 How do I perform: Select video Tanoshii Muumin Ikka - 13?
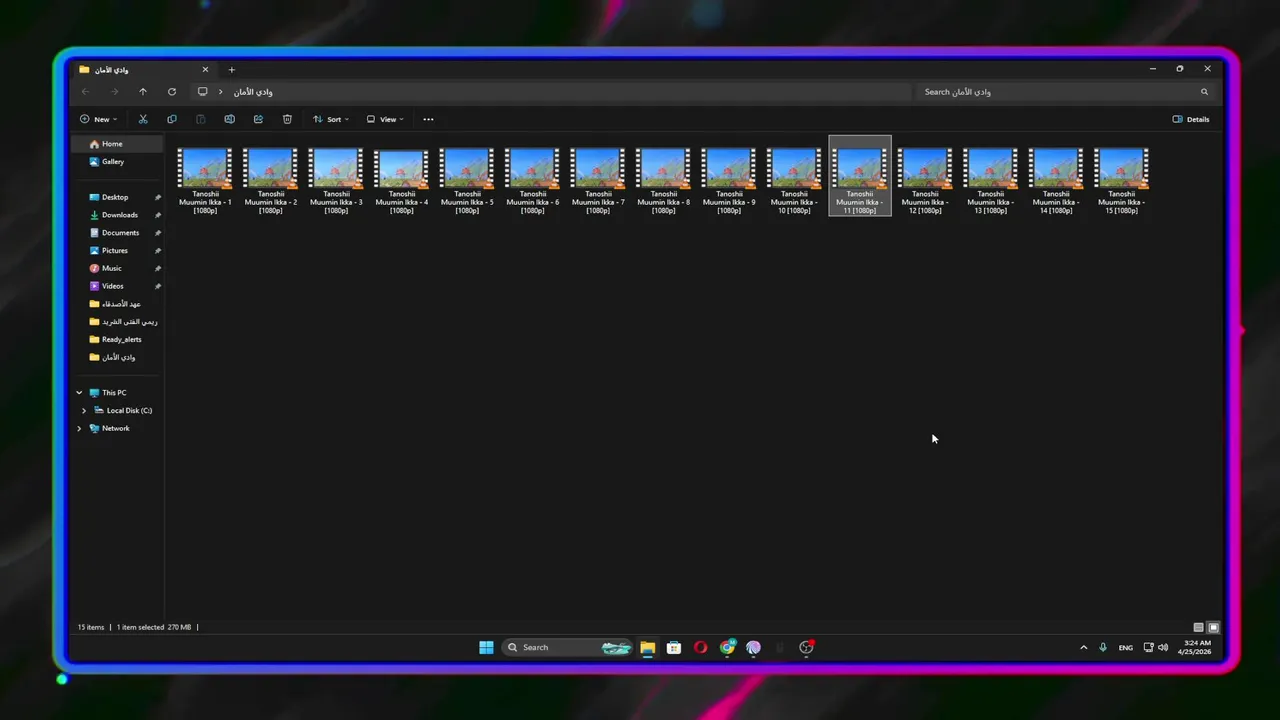coord(991,178)
